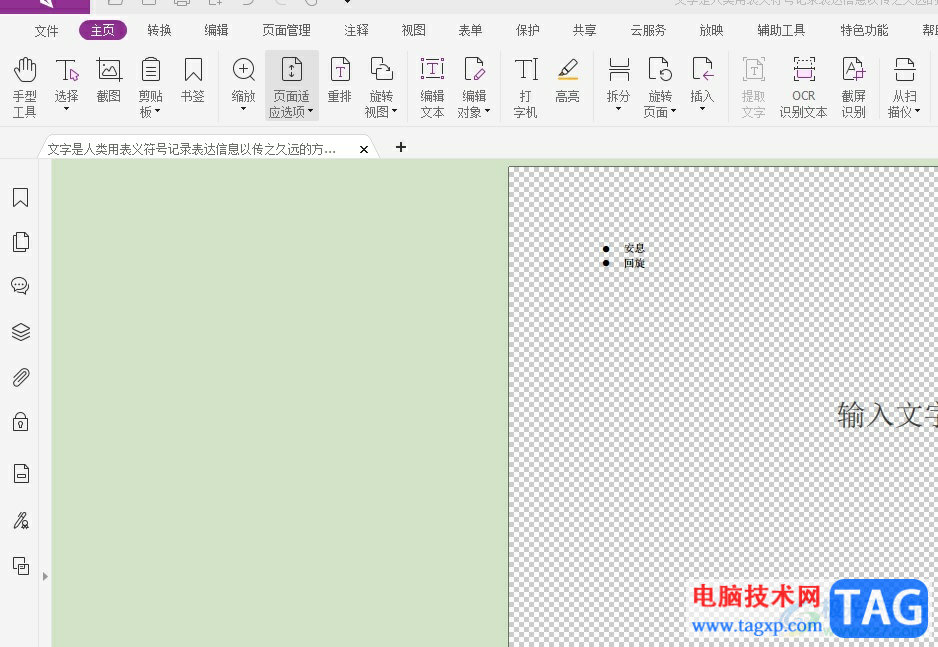Expand the side panel with the small arrow
This screenshot has width=938, height=647.
pyautogui.click(x=45, y=576)
